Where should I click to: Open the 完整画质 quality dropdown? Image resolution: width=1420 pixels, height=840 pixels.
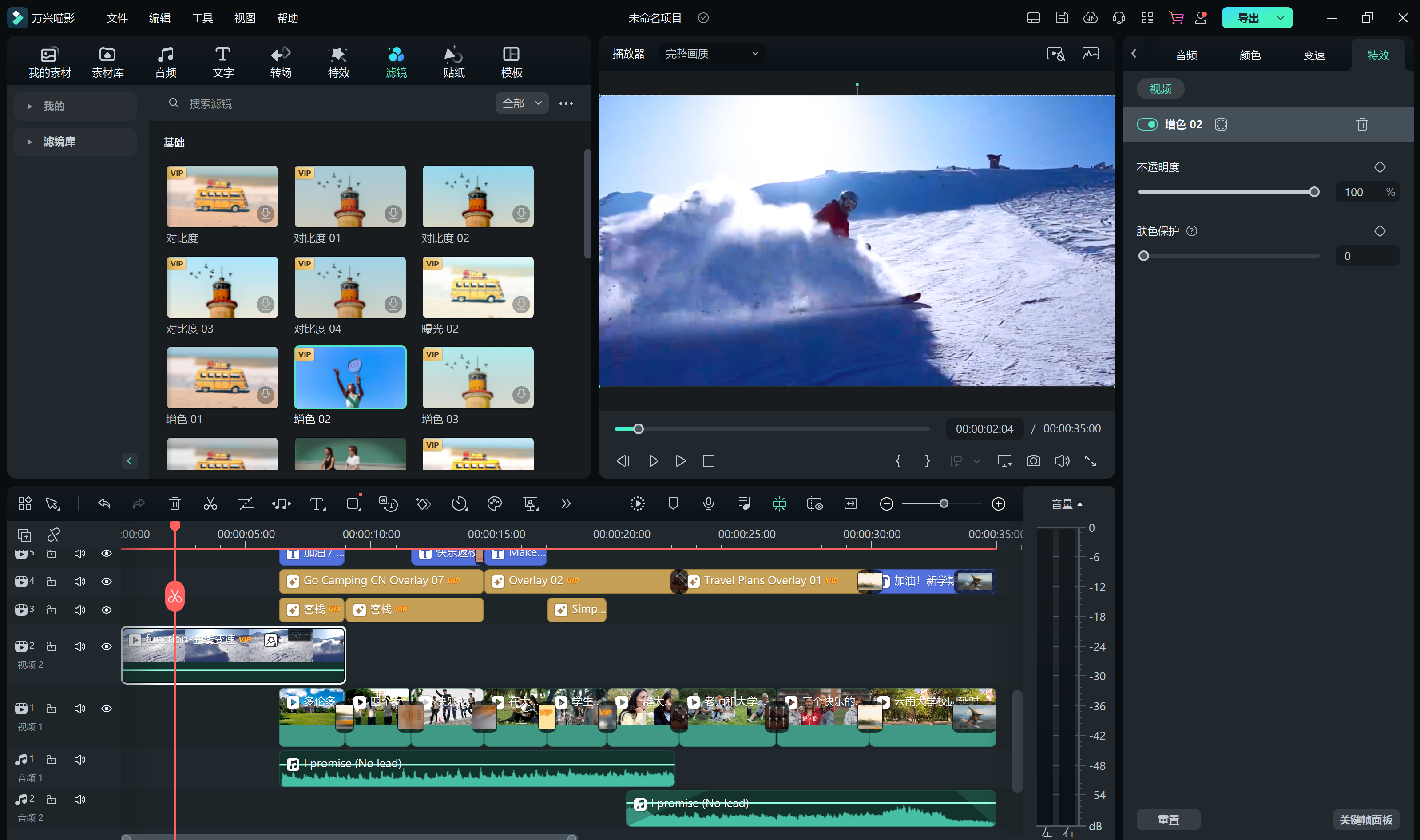(x=711, y=54)
